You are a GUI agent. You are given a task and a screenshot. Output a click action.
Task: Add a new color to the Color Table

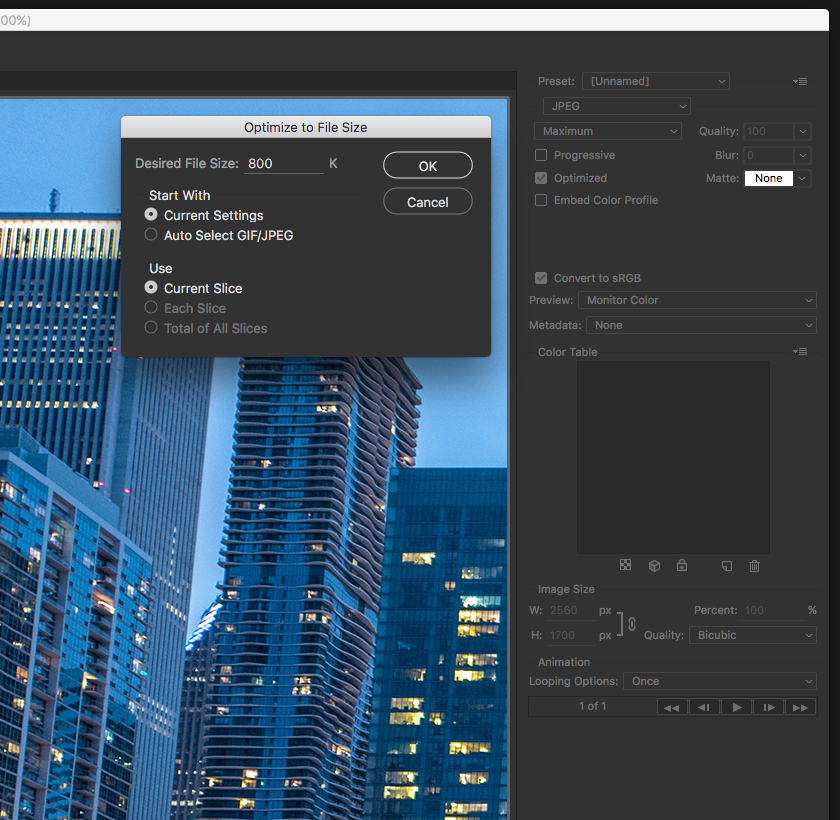pyautogui.click(x=726, y=566)
